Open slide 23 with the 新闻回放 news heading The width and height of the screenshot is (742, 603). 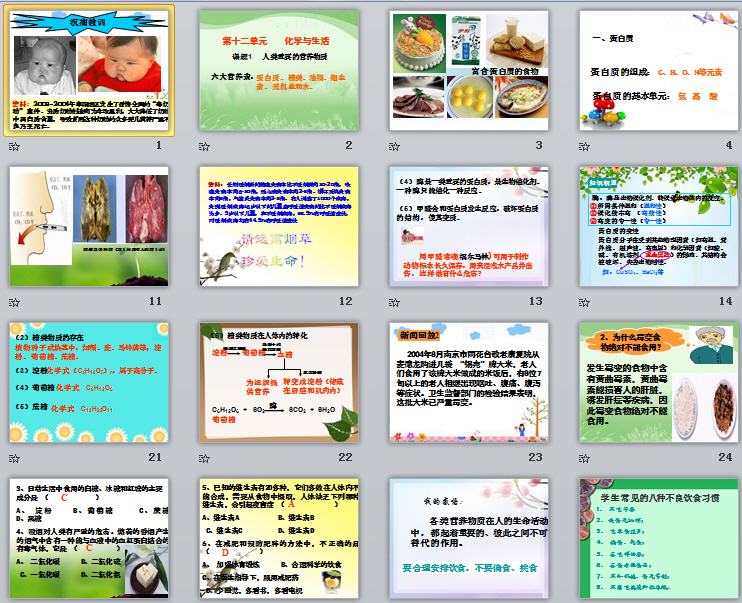469,381
